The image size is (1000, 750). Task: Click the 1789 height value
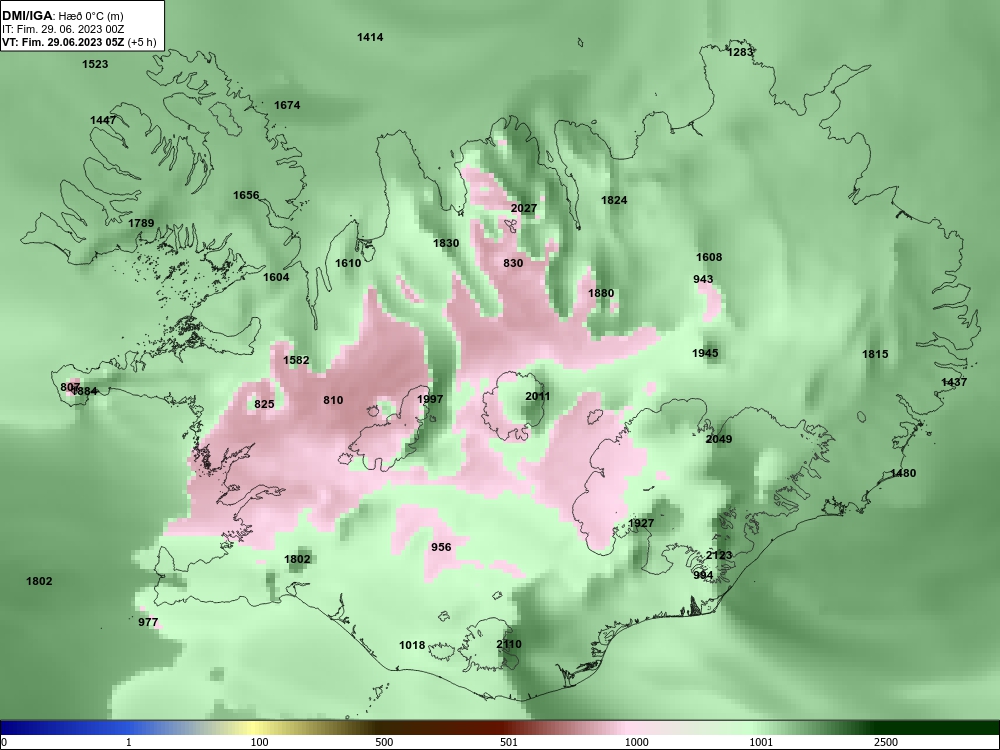pos(141,223)
